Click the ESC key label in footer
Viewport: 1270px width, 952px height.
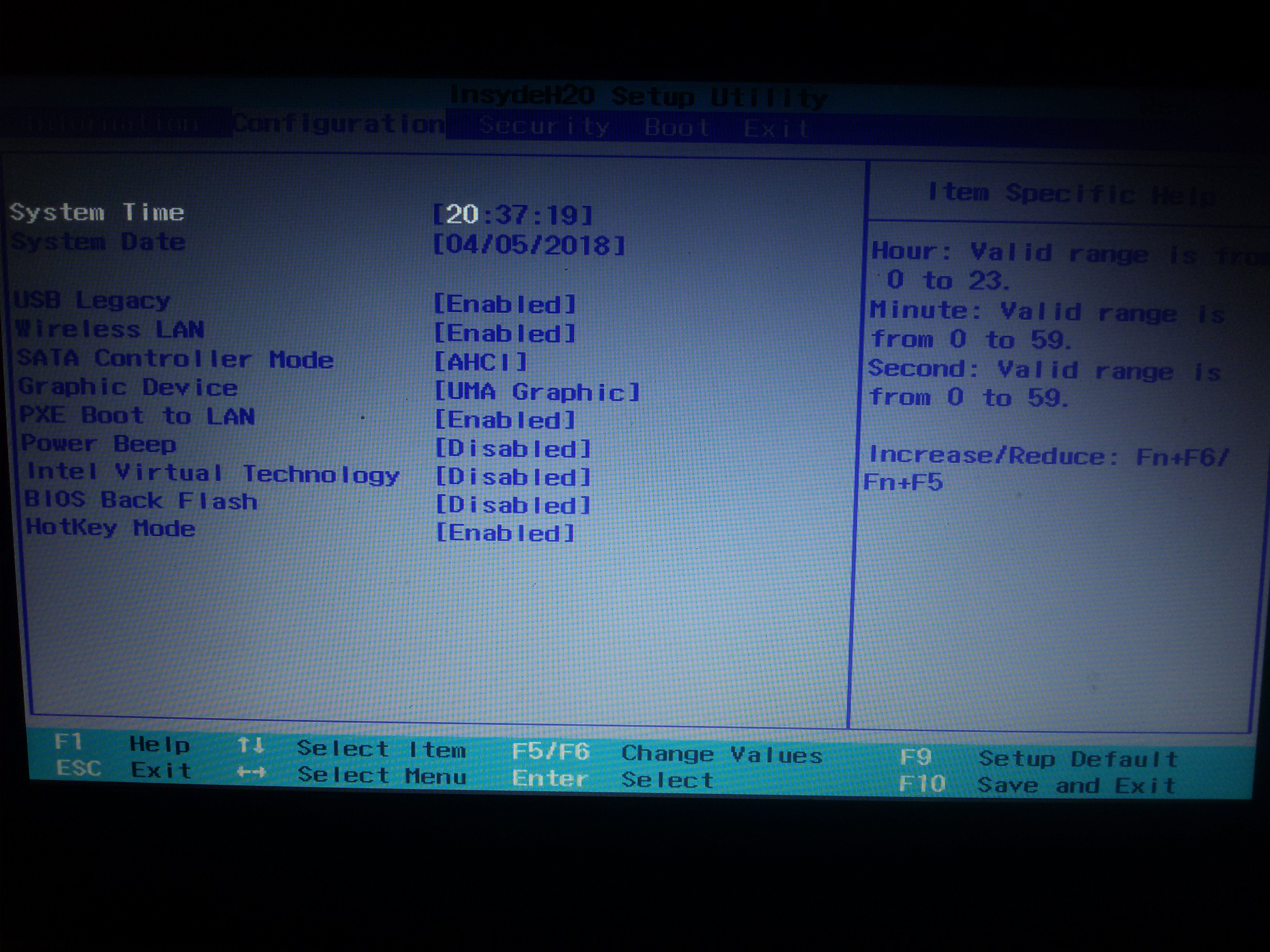(79, 768)
